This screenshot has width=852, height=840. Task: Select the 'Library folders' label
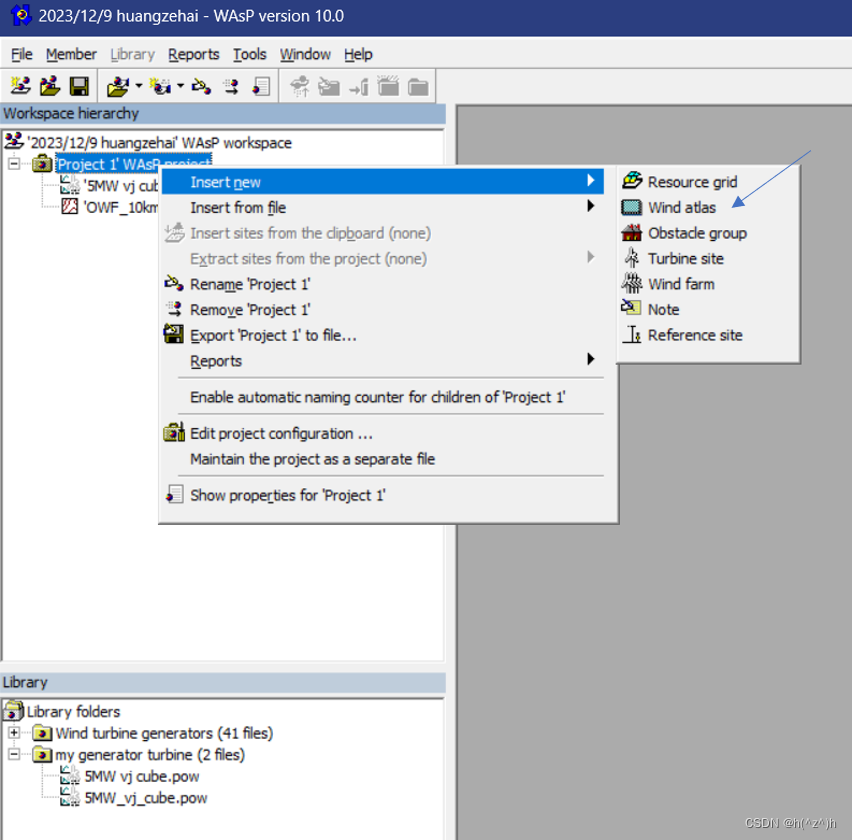[x=73, y=711]
